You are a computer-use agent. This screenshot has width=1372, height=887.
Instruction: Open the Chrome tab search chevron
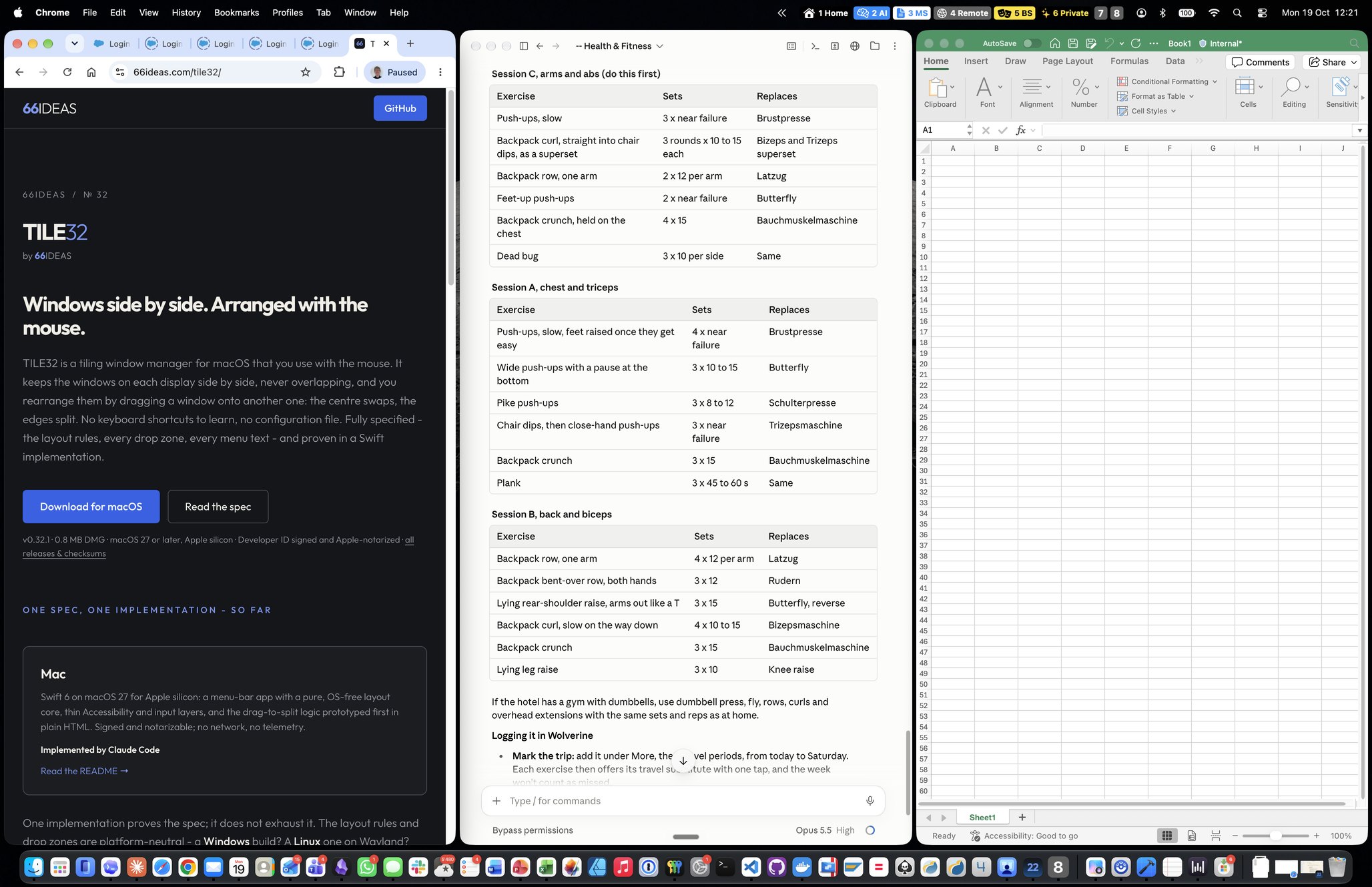pyautogui.click(x=75, y=43)
